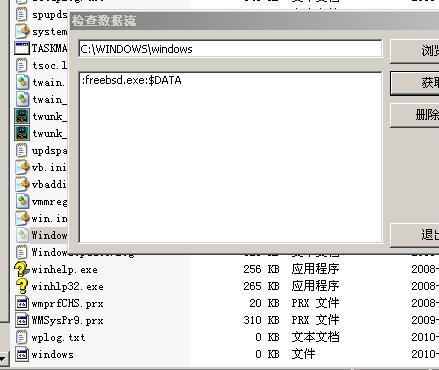This screenshot has height=370, width=439.
Task: Select the wplog.txt file name
Action: tap(58, 338)
